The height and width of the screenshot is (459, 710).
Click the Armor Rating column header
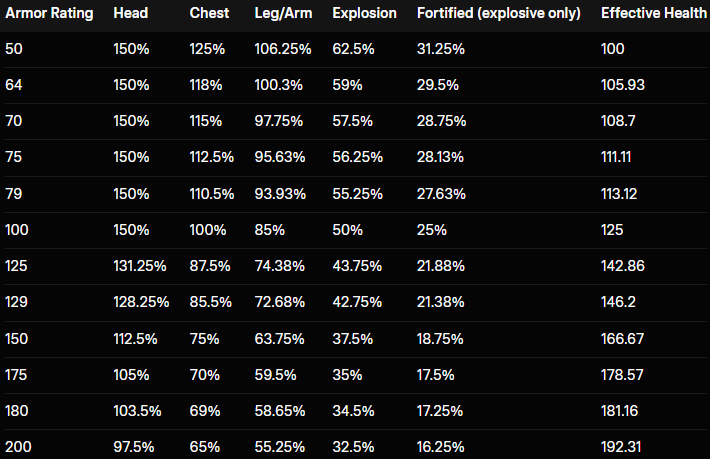[49, 14]
